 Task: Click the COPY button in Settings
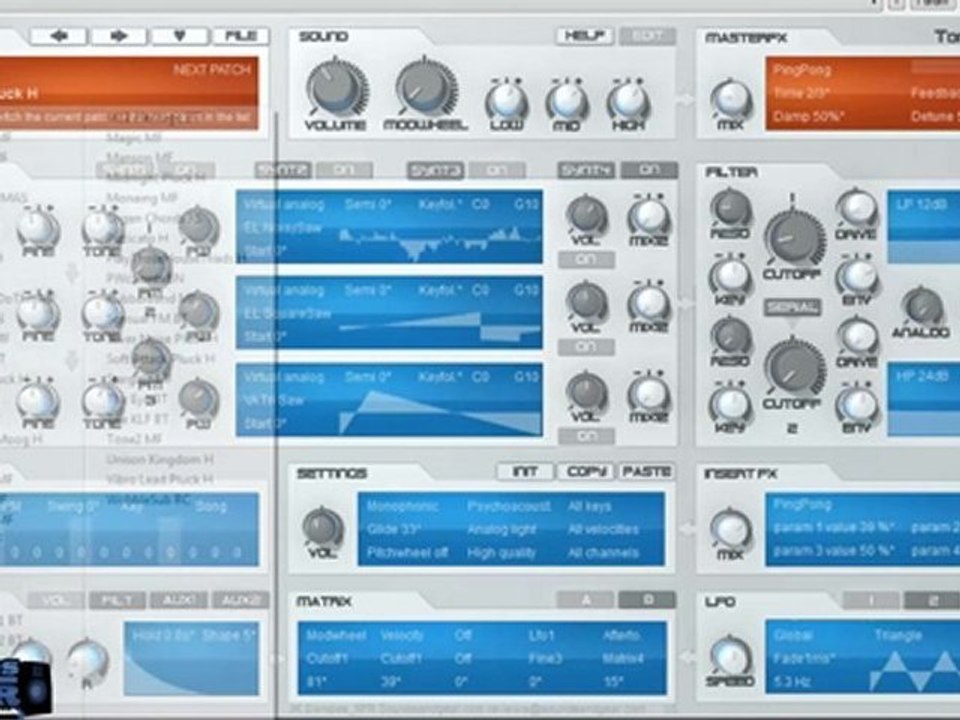pos(586,471)
